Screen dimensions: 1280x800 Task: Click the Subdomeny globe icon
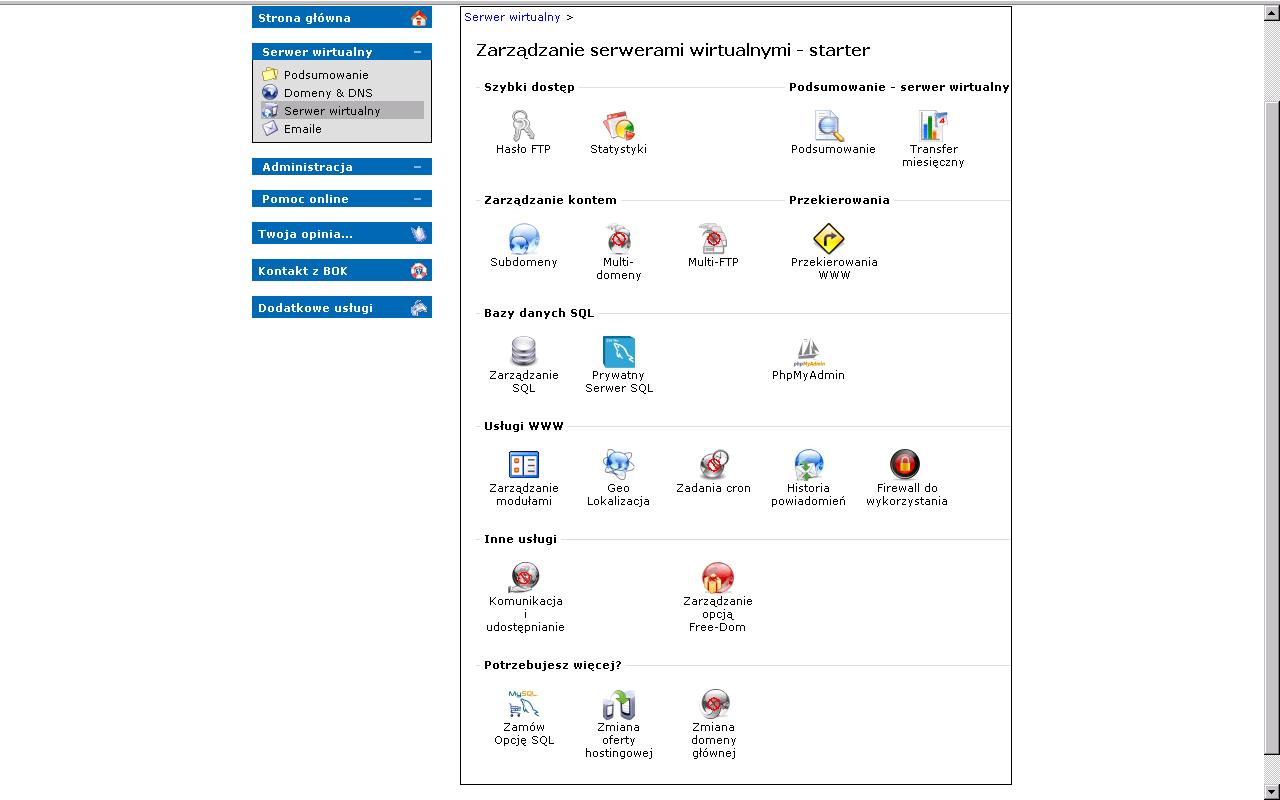pos(523,239)
